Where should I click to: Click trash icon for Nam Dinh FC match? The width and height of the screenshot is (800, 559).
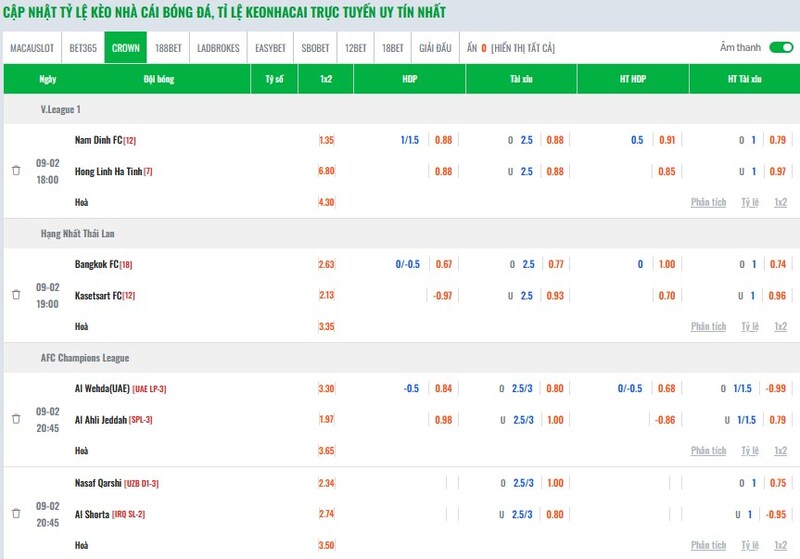16,171
